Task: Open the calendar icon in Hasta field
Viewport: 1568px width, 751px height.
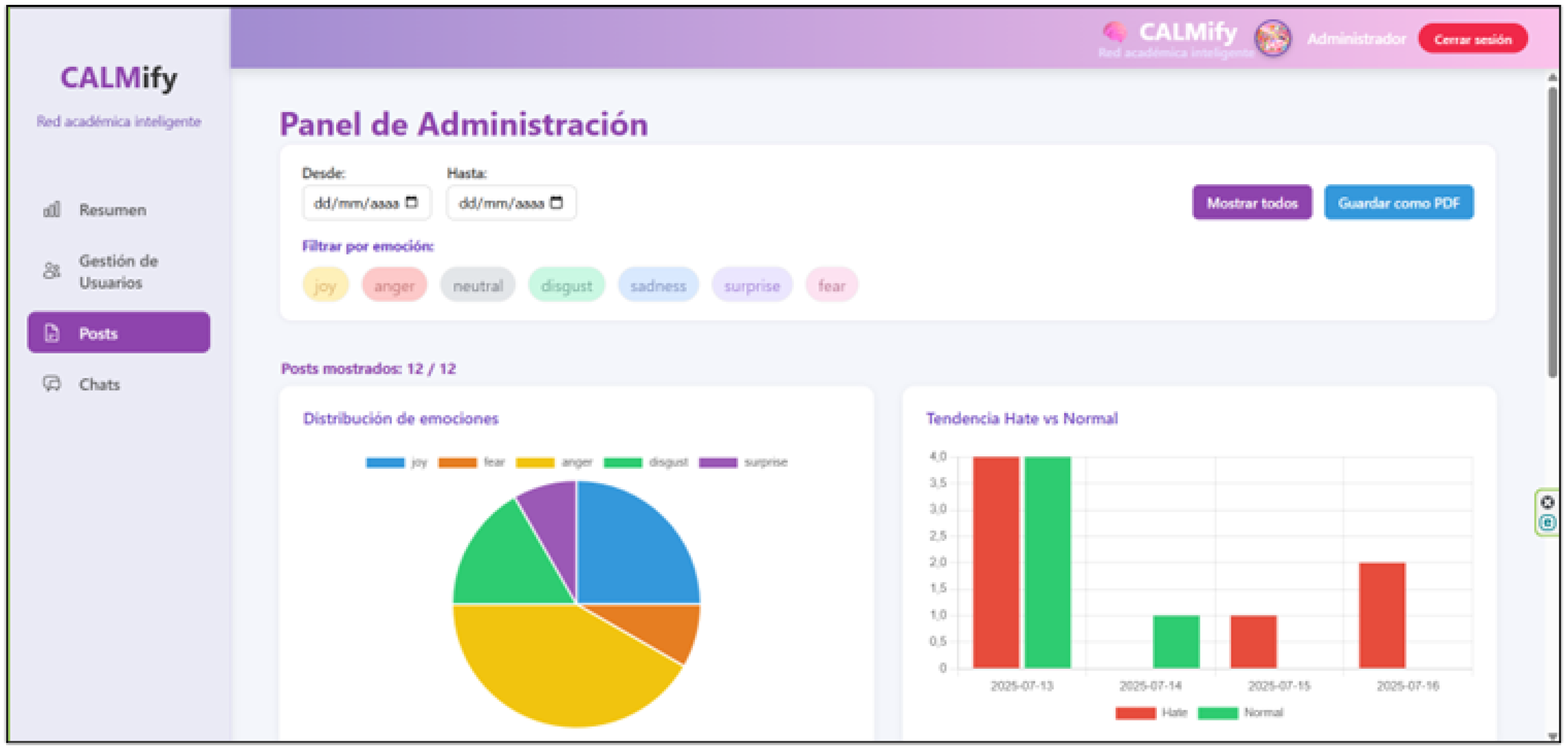Action: coord(556,202)
